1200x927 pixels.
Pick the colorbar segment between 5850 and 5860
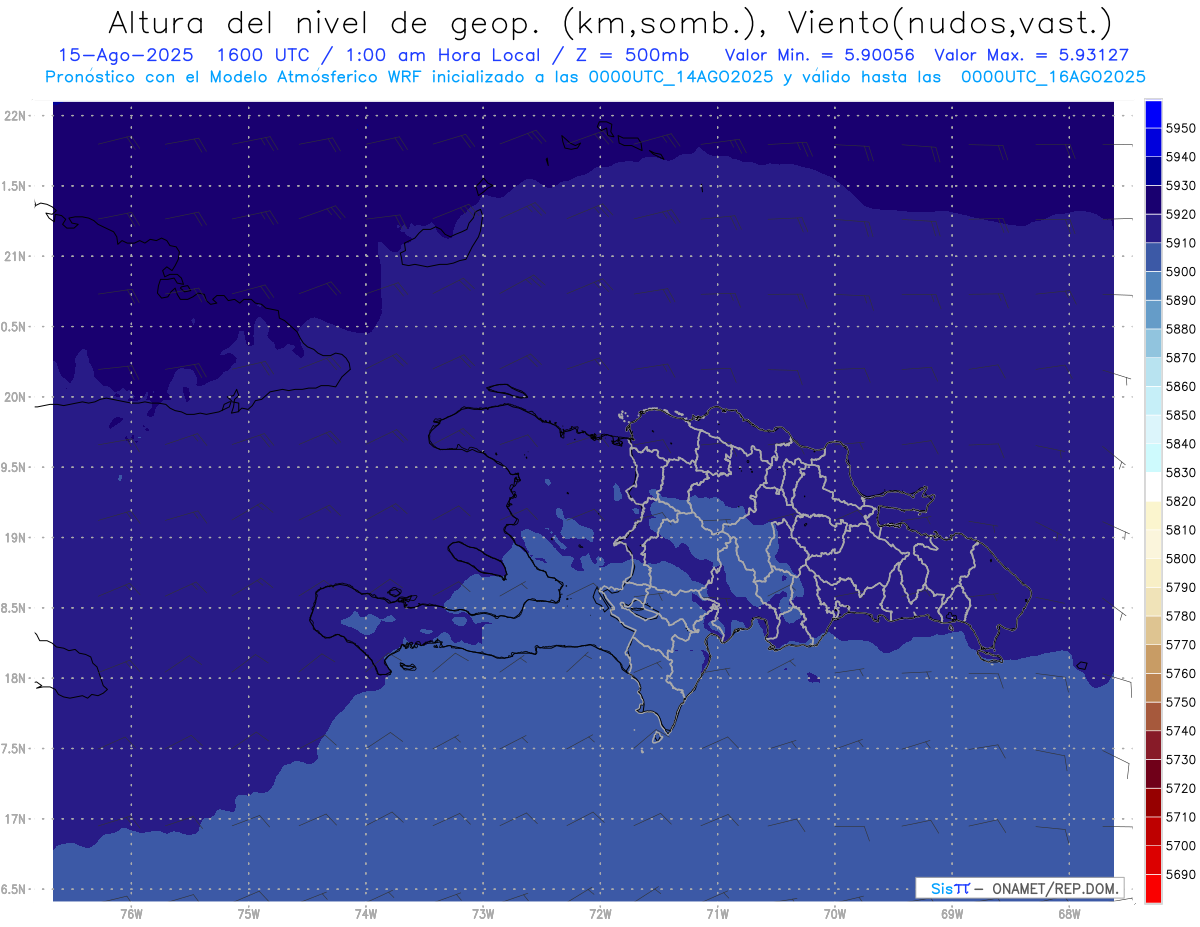(1152, 400)
